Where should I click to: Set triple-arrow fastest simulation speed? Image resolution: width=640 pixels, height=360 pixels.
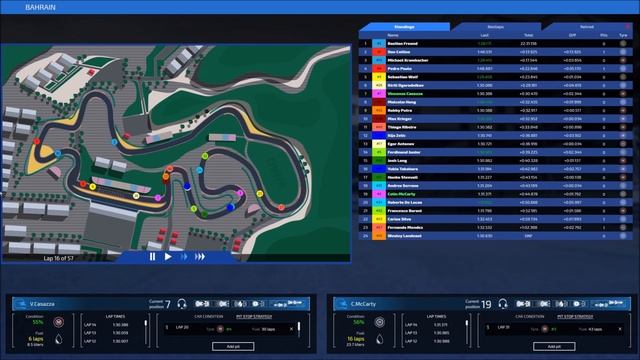tap(200, 257)
